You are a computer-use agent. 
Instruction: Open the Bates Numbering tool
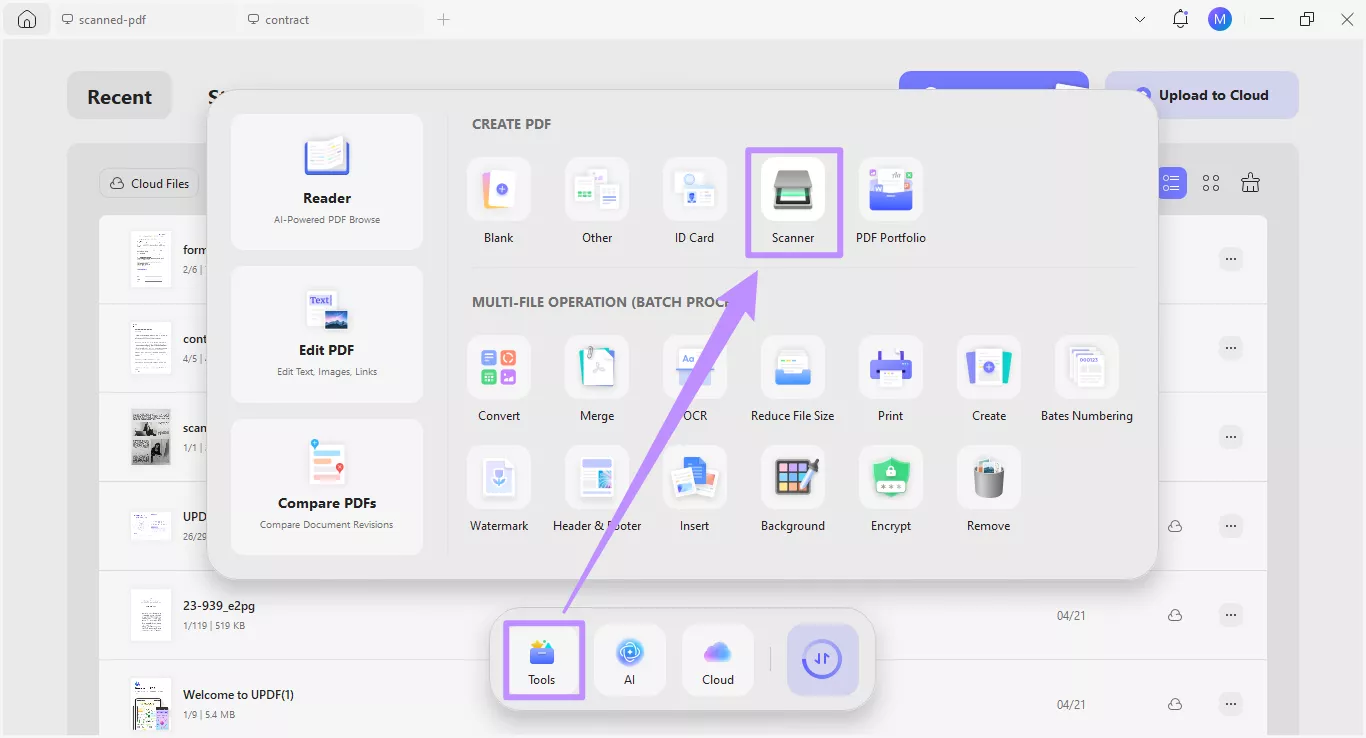click(1086, 380)
